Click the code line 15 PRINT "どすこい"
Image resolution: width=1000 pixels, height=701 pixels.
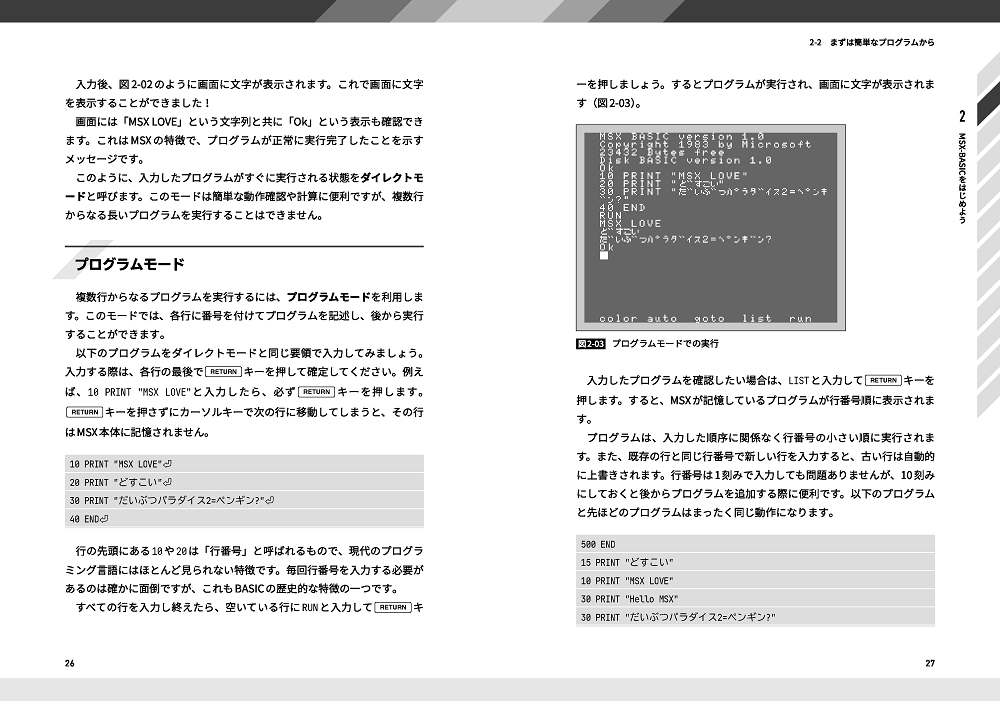point(755,563)
